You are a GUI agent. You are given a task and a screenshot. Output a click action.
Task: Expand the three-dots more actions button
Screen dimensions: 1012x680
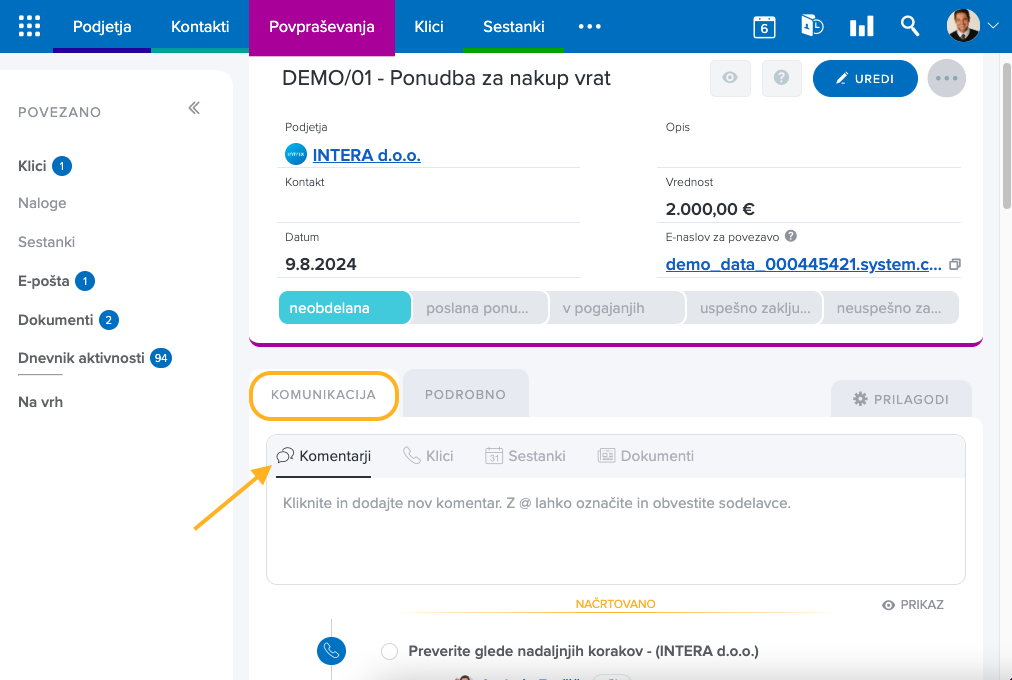pos(946,78)
